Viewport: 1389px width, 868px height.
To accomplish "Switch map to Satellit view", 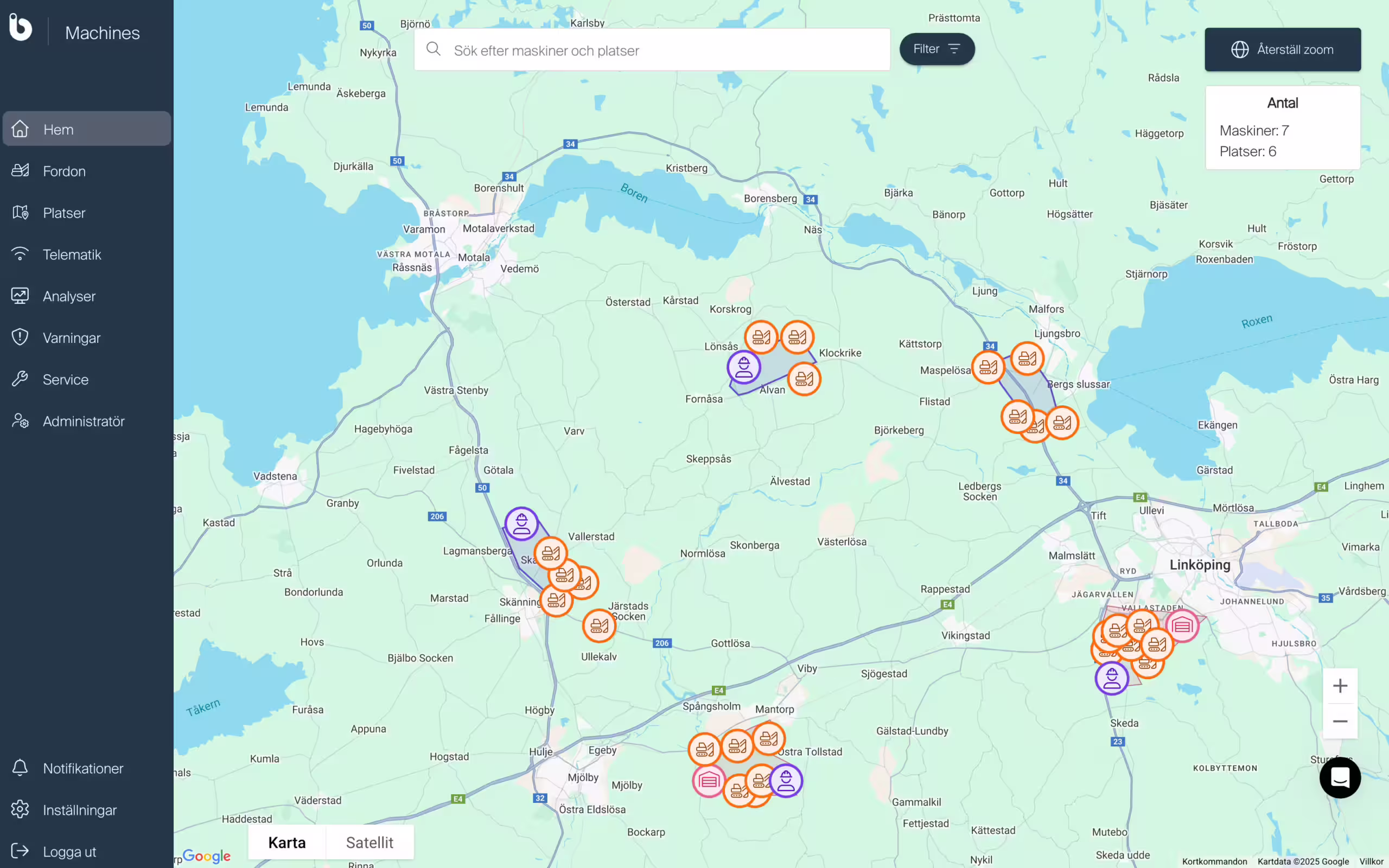I will [369, 842].
